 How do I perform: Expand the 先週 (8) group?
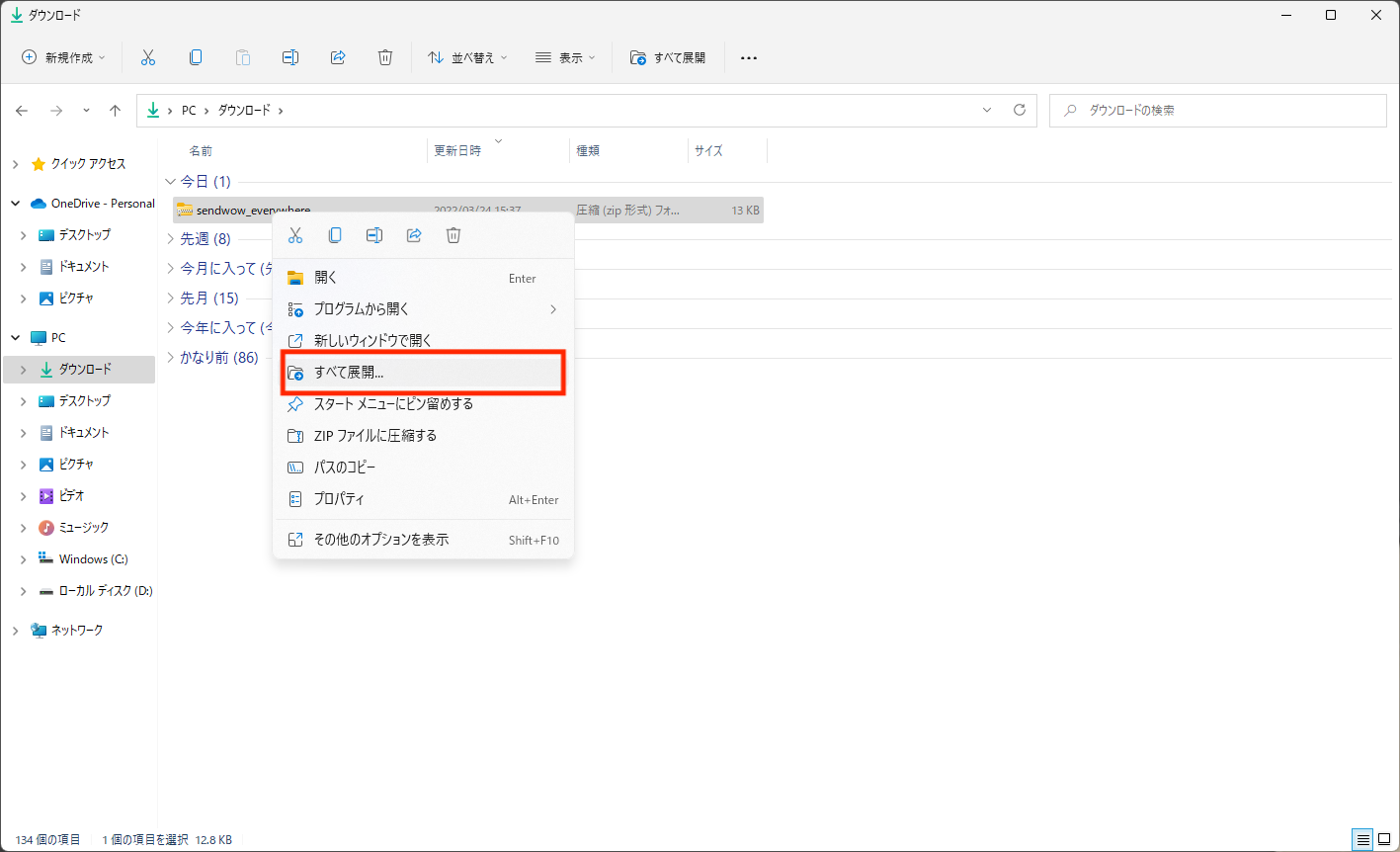(171, 239)
